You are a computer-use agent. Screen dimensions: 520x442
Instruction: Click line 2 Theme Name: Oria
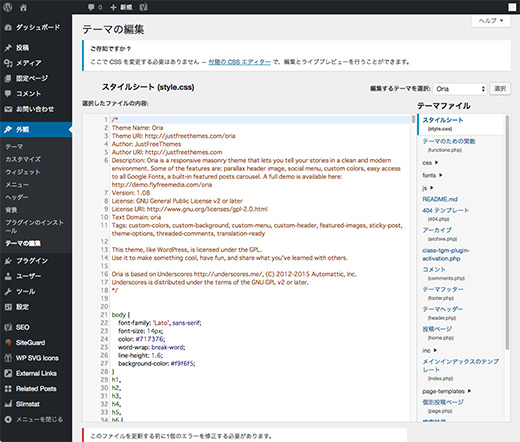137,128
